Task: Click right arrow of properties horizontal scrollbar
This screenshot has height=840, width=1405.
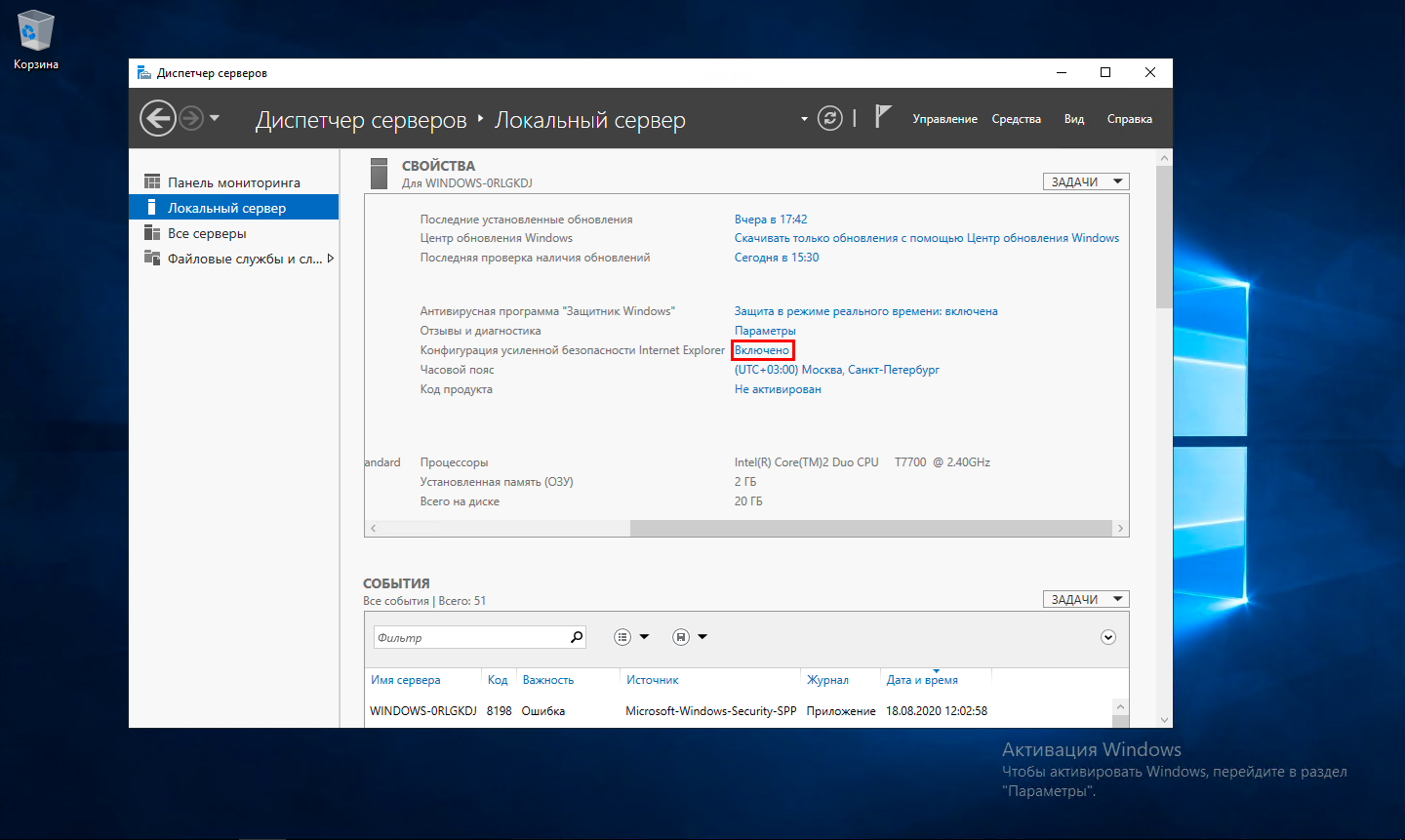Action: tap(1120, 529)
